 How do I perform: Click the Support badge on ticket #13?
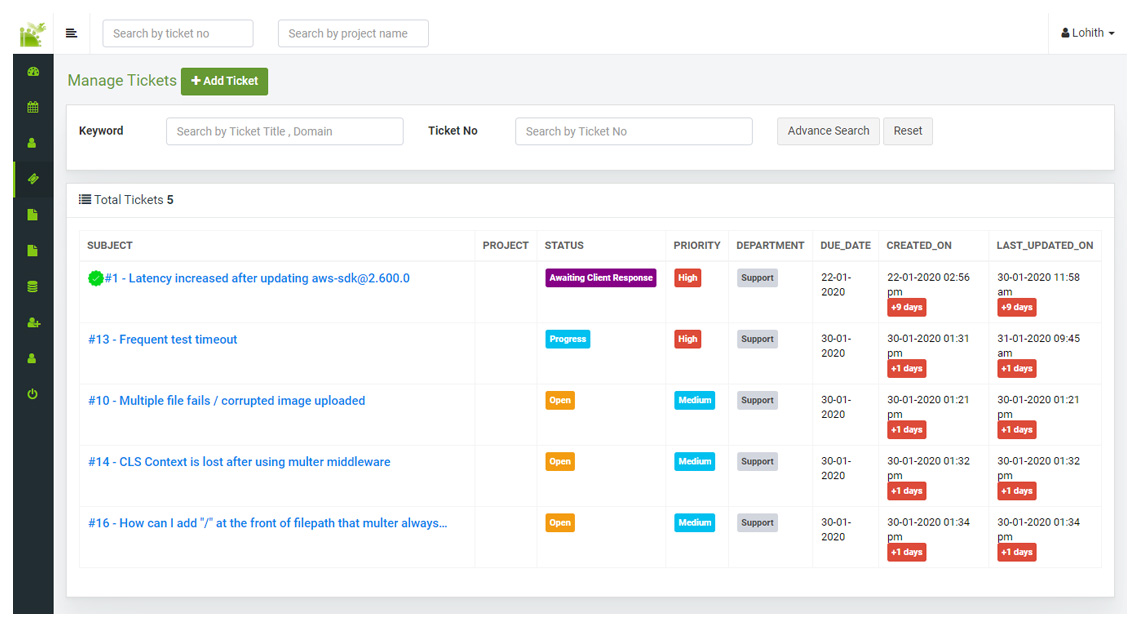point(757,339)
